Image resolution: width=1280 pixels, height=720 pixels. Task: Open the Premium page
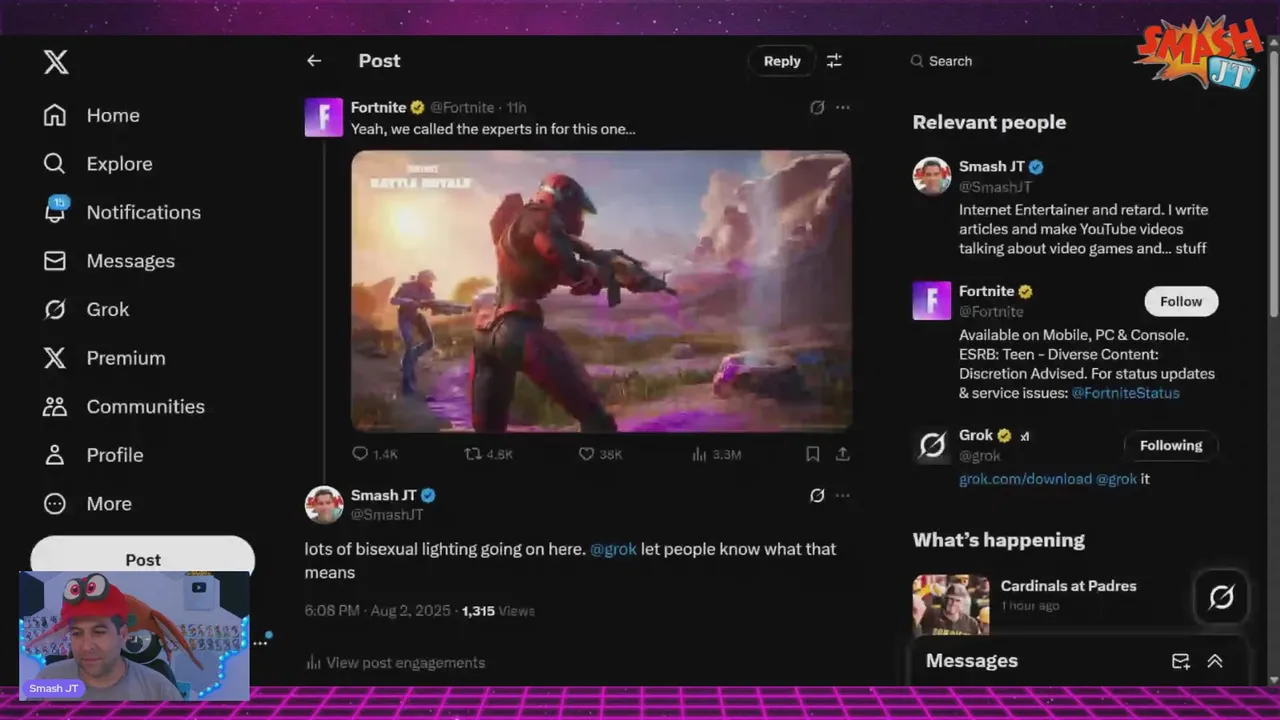coord(104,358)
